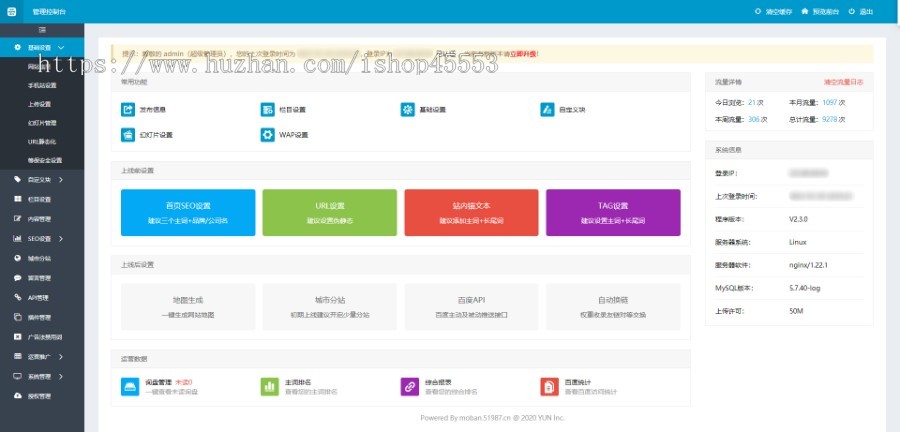The height and width of the screenshot is (432, 900).
Task: Click the weekly traffic value 306
Action: 754,120
